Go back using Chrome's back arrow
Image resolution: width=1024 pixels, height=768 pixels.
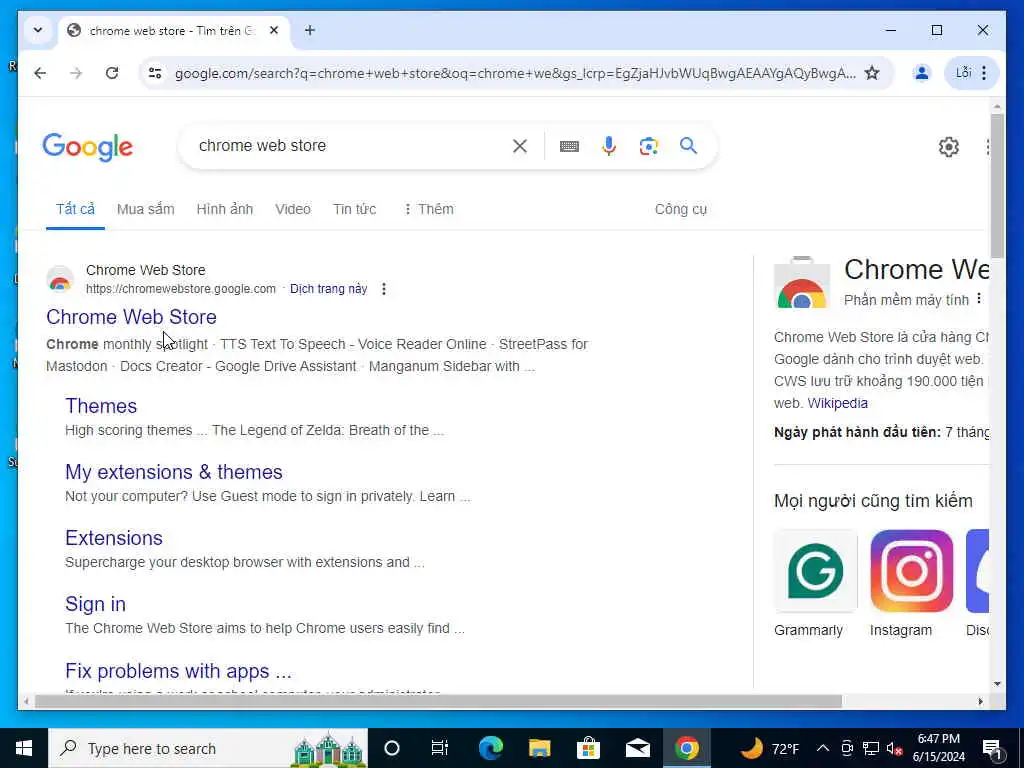[40, 73]
